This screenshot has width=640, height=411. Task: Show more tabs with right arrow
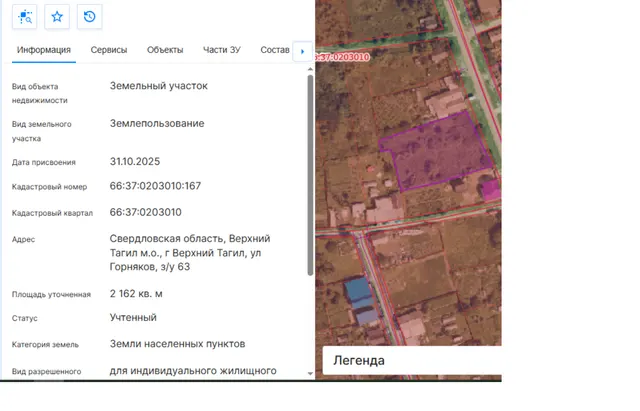[x=302, y=51]
